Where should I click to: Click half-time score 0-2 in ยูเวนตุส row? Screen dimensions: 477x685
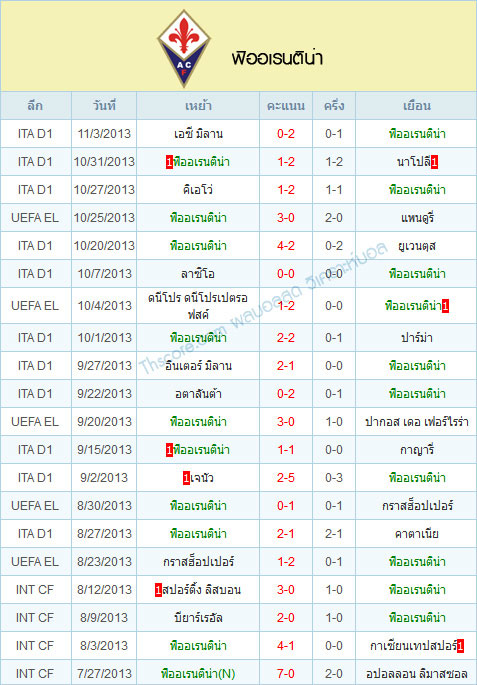click(x=334, y=246)
